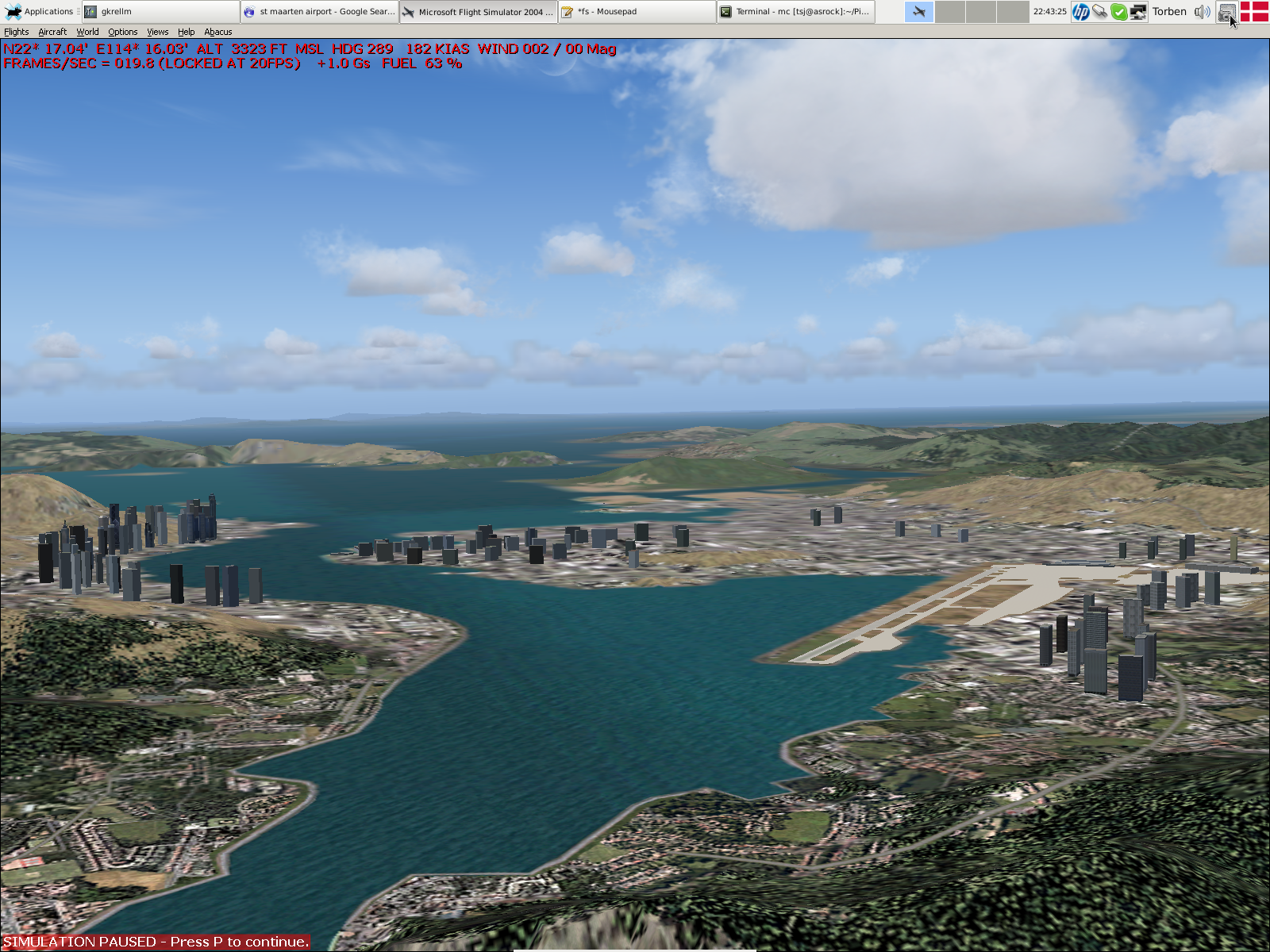
Task: Click the Danish flag keyboard layout icon
Action: click(x=1254, y=12)
